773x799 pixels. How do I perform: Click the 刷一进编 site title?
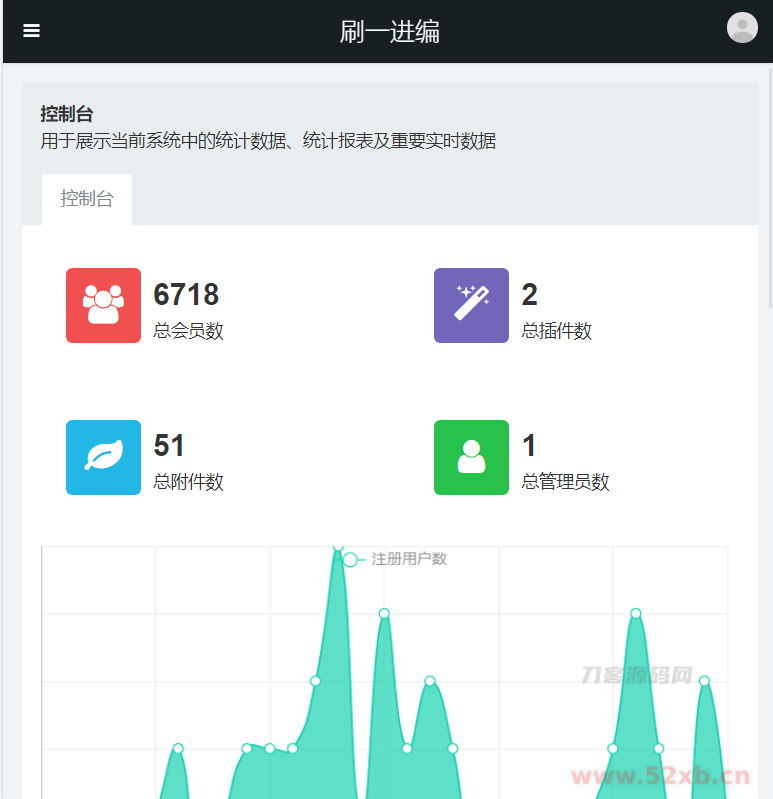pyautogui.click(x=389, y=32)
